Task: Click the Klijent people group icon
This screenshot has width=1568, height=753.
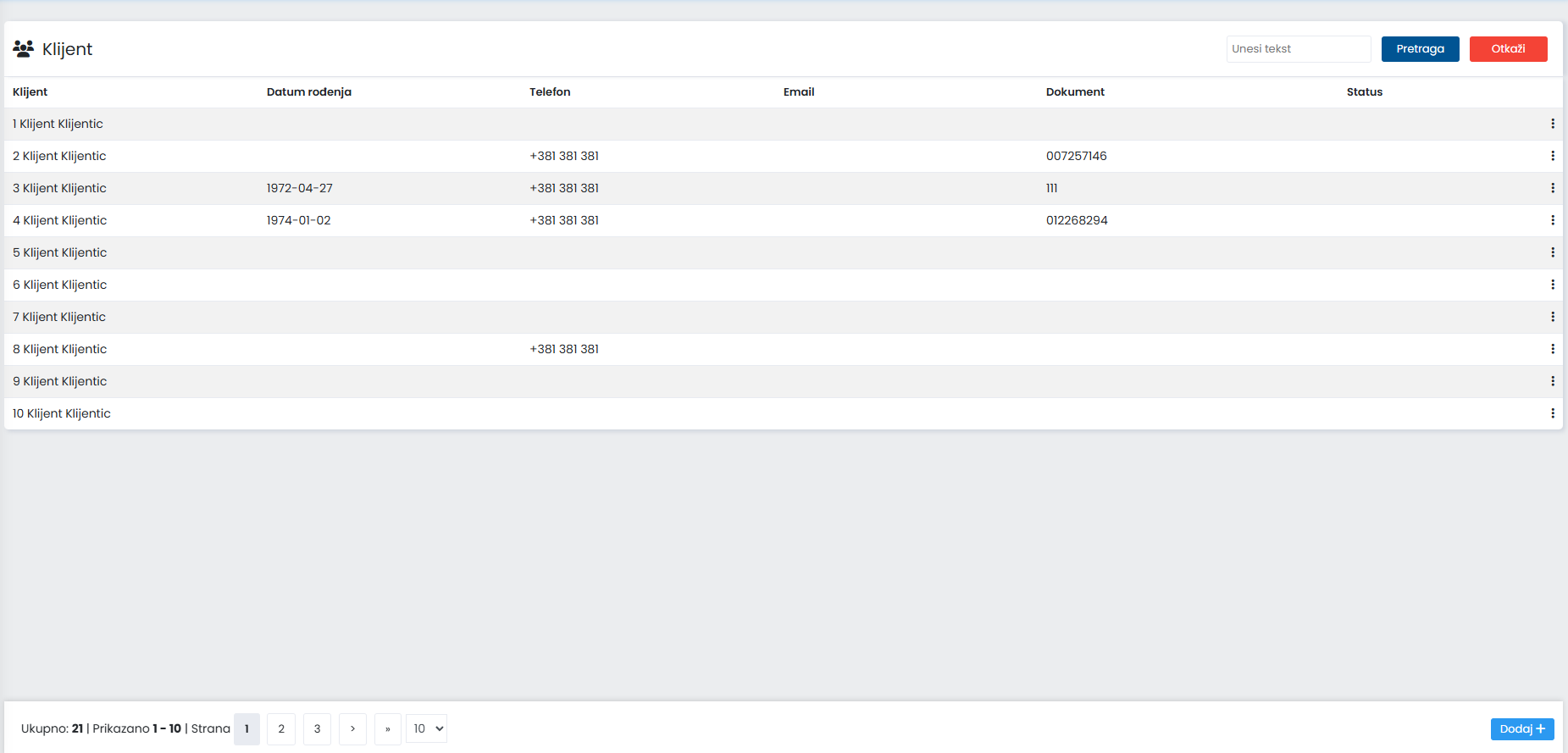Action: tap(24, 48)
